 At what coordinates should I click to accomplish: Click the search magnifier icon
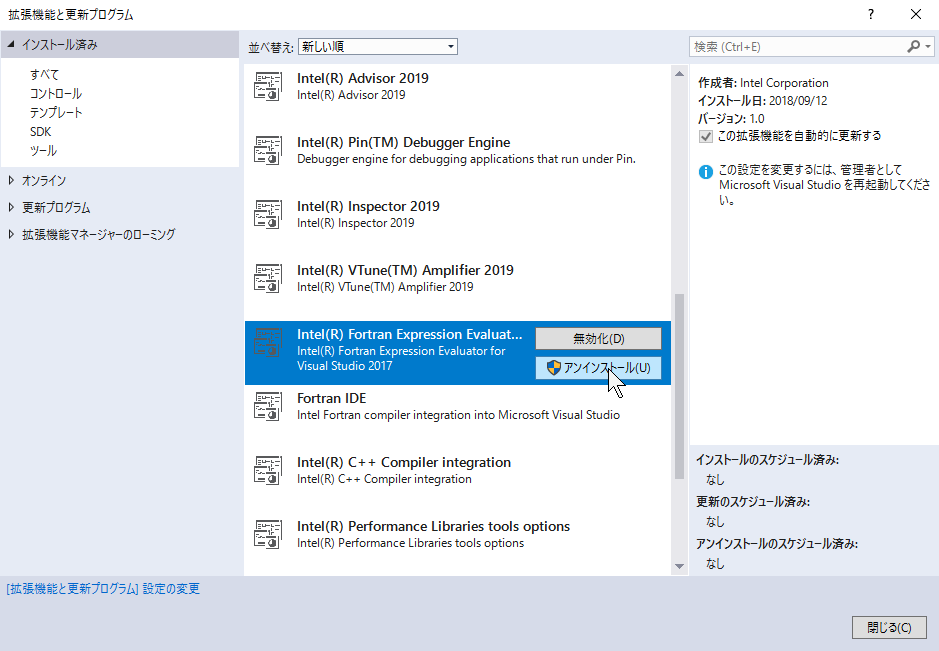click(913, 47)
